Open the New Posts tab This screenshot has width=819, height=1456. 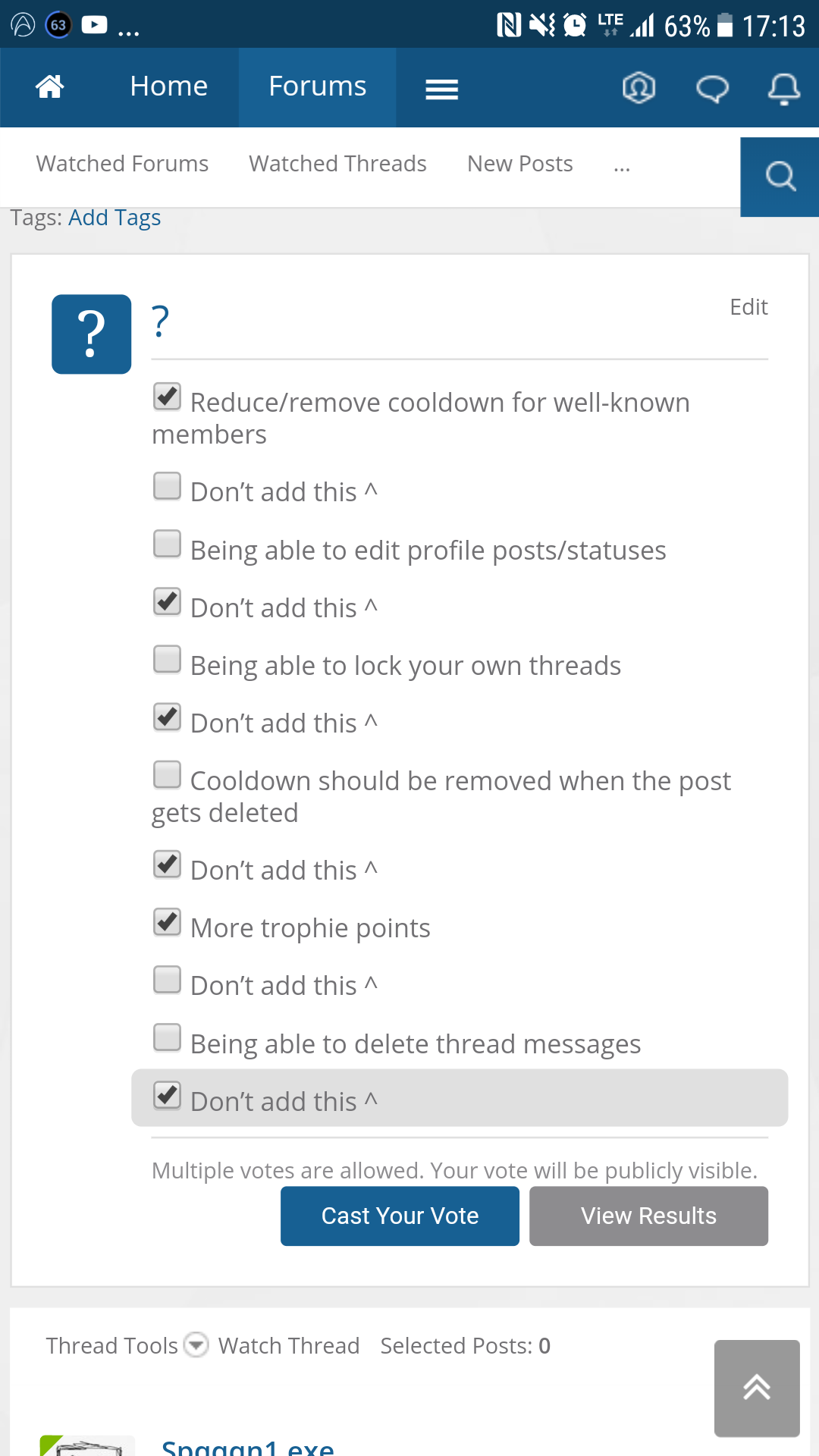[520, 164]
